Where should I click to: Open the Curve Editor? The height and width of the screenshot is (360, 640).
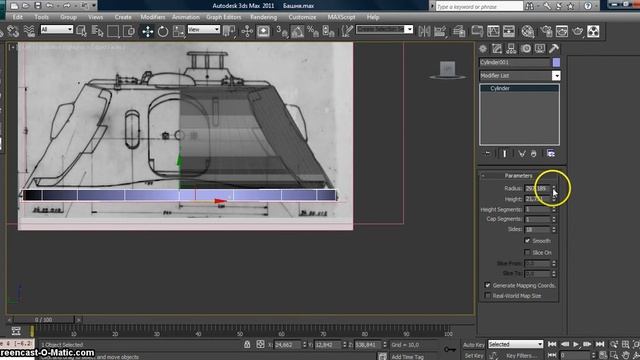click(x=493, y=31)
